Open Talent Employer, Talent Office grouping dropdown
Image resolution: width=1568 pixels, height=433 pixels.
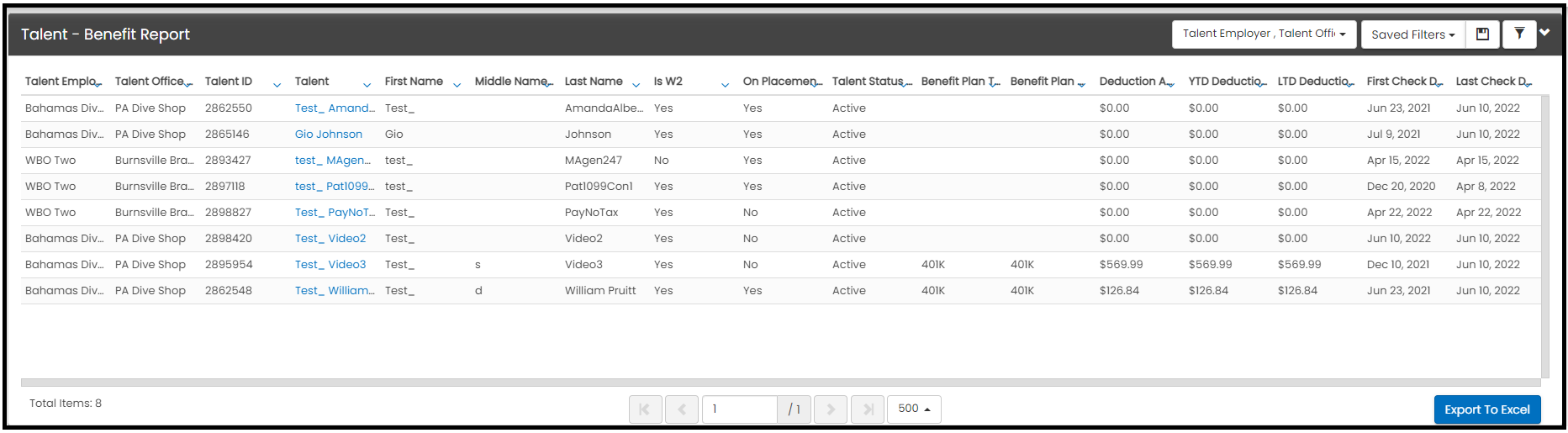click(1264, 34)
